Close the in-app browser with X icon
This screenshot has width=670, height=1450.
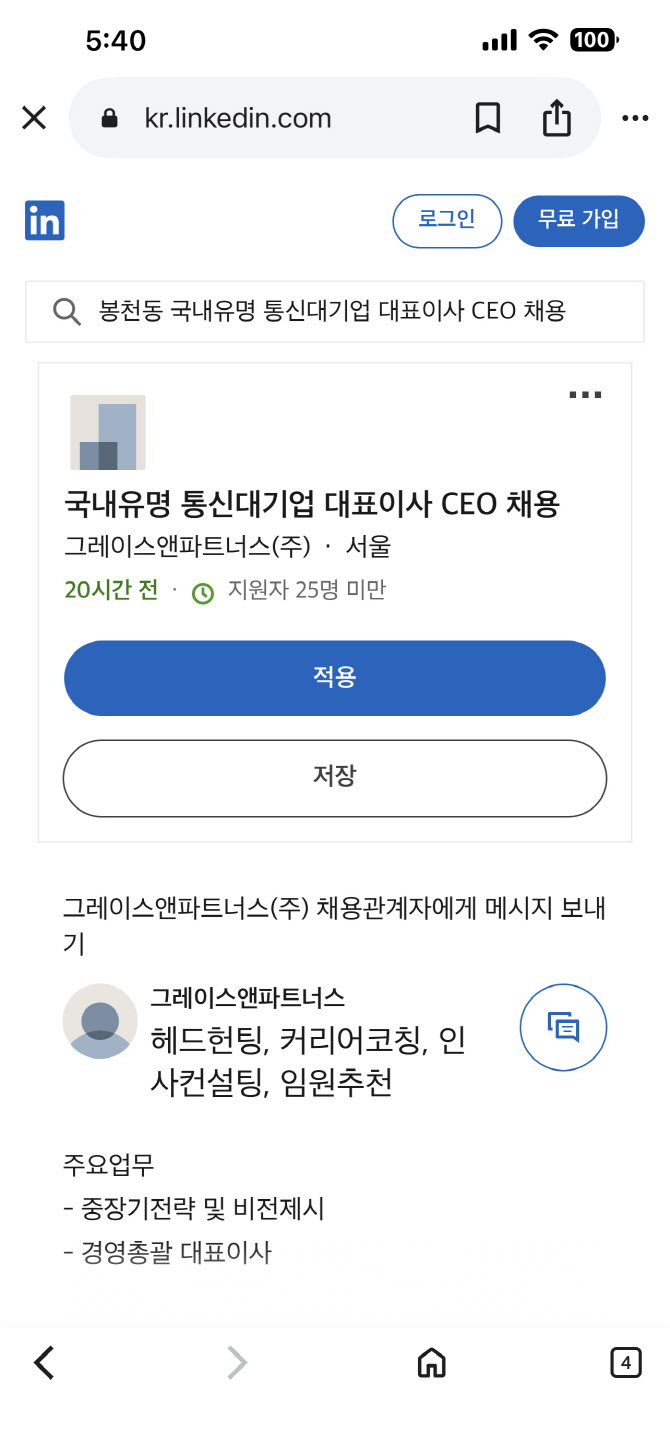tap(34, 119)
